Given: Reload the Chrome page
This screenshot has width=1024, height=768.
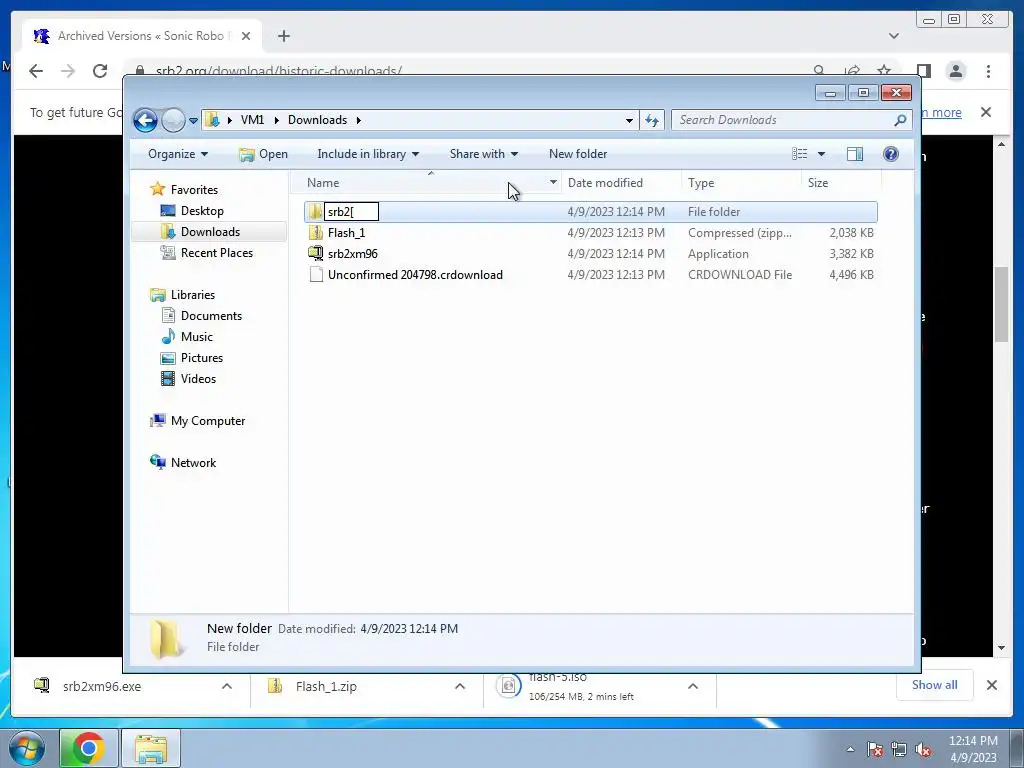Looking at the screenshot, I should (100, 71).
